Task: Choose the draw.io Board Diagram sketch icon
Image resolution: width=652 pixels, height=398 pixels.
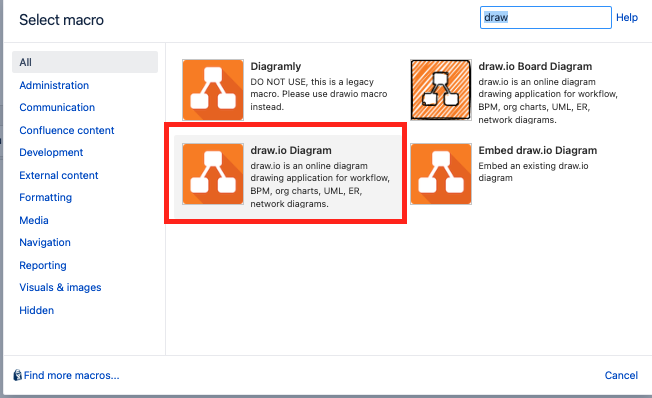Action: click(441, 90)
